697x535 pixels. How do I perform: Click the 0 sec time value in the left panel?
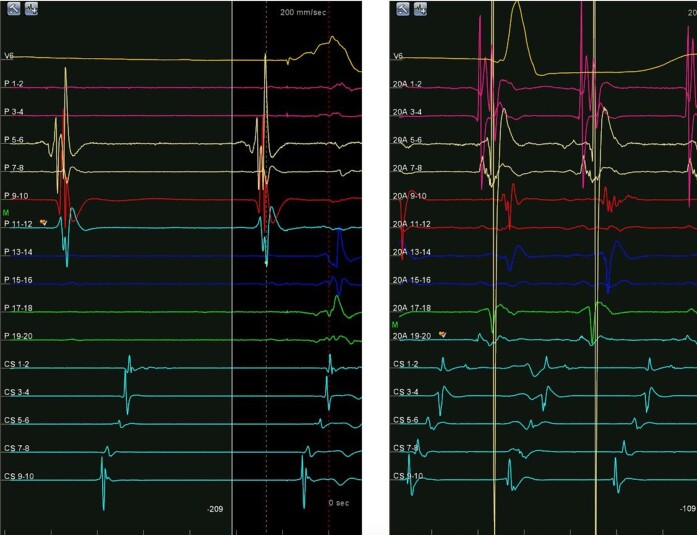point(339,503)
